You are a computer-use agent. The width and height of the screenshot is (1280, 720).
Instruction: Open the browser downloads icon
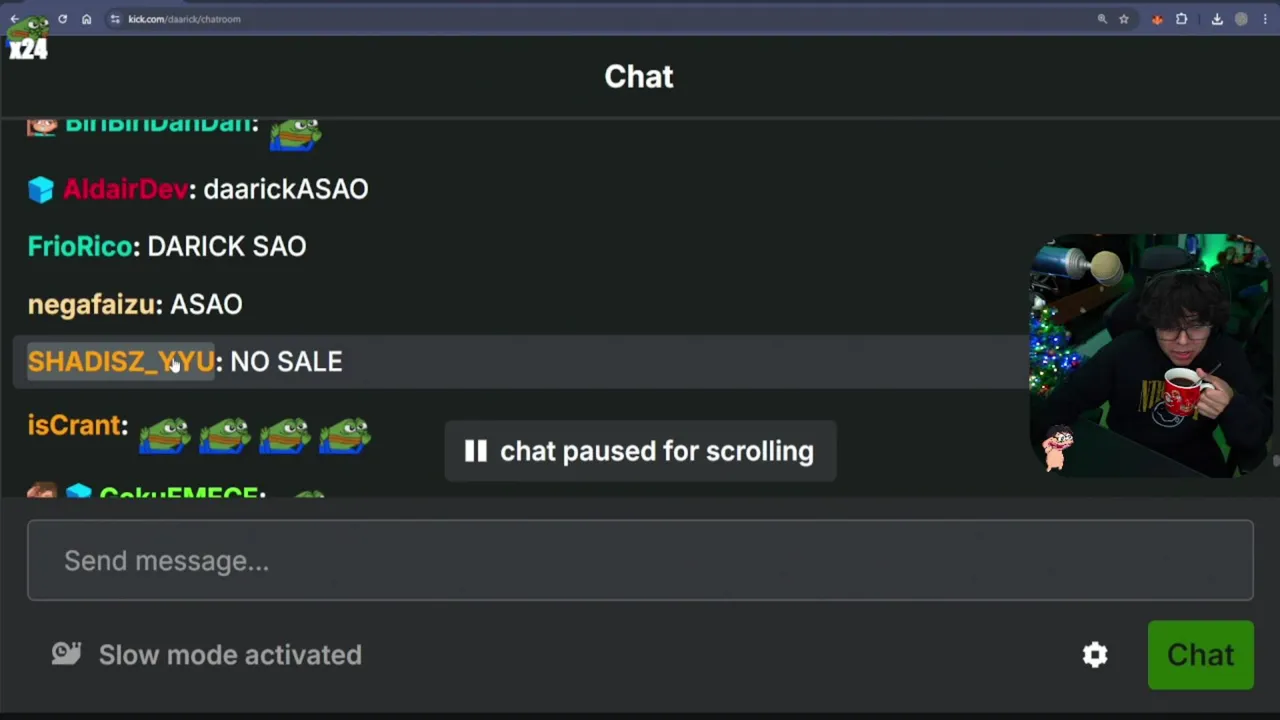point(1217,19)
